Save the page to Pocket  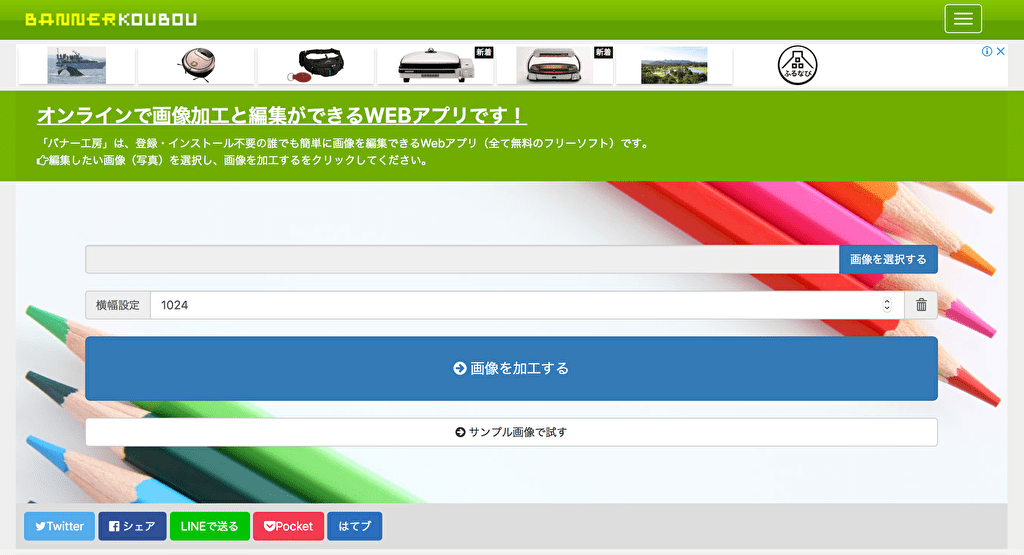click(288, 526)
